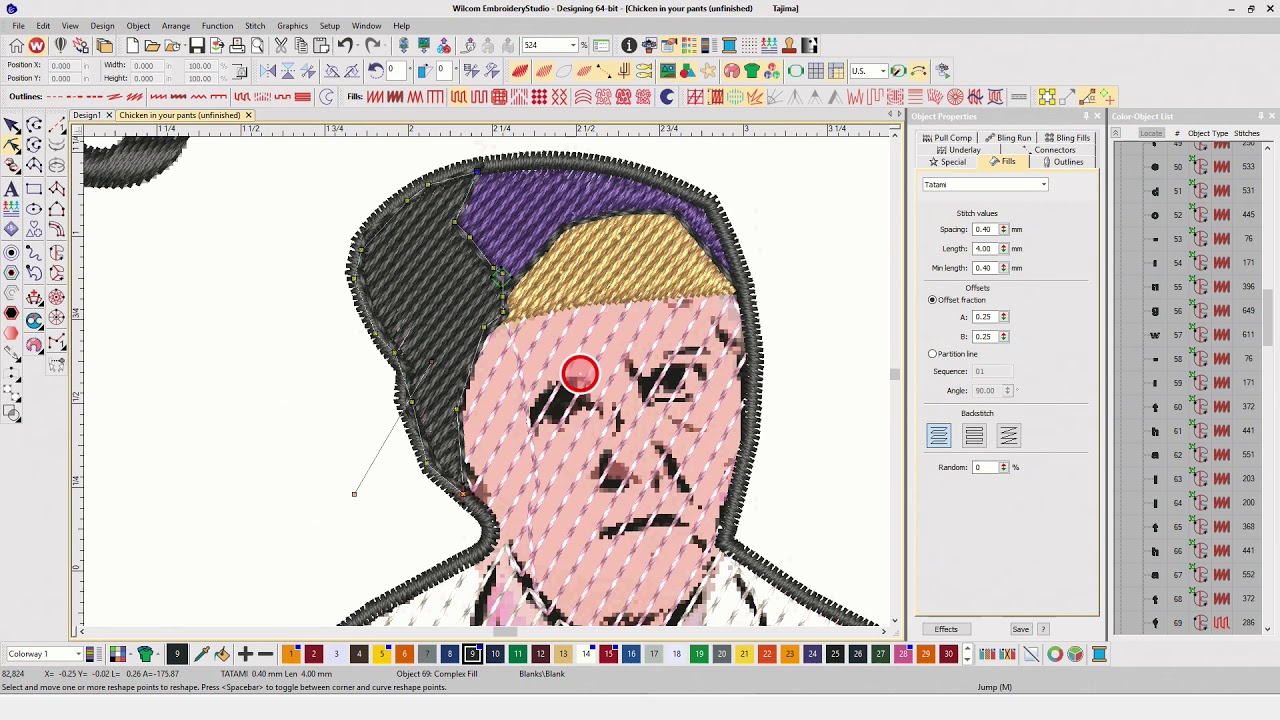The height and width of the screenshot is (720, 1280).
Task: Click the help '?' button beside Save
Action: (x=1043, y=629)
